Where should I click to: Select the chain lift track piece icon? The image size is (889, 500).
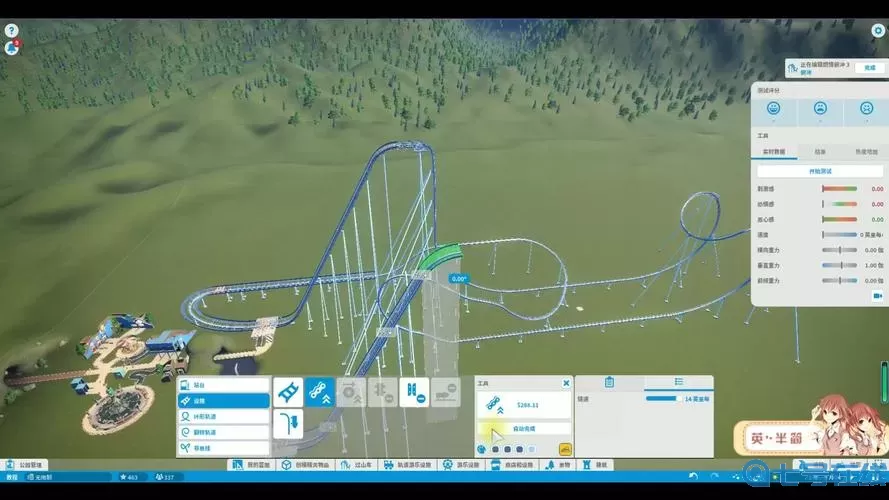point(320,391)
